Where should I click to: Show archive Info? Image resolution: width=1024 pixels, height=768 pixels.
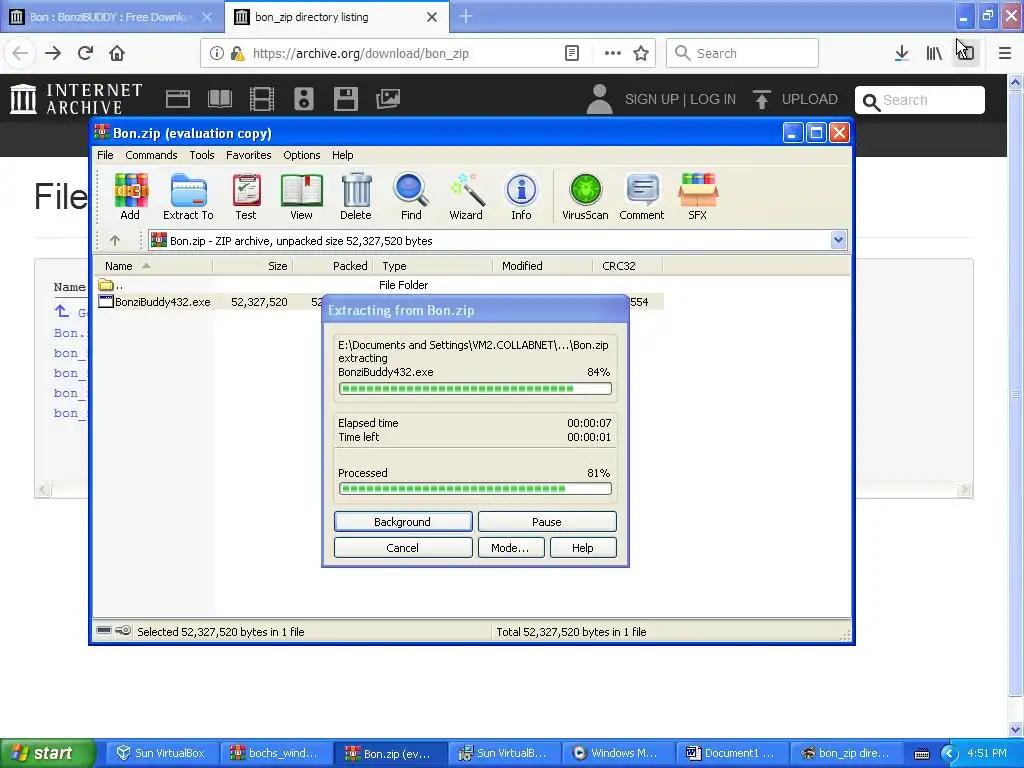point(521,197)
